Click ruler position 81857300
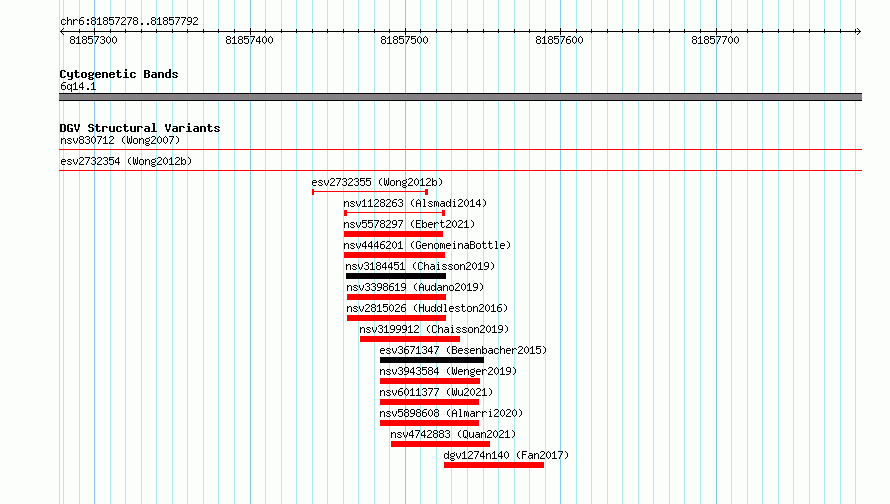This screenshot has height=504, width=890. (93, 40)
